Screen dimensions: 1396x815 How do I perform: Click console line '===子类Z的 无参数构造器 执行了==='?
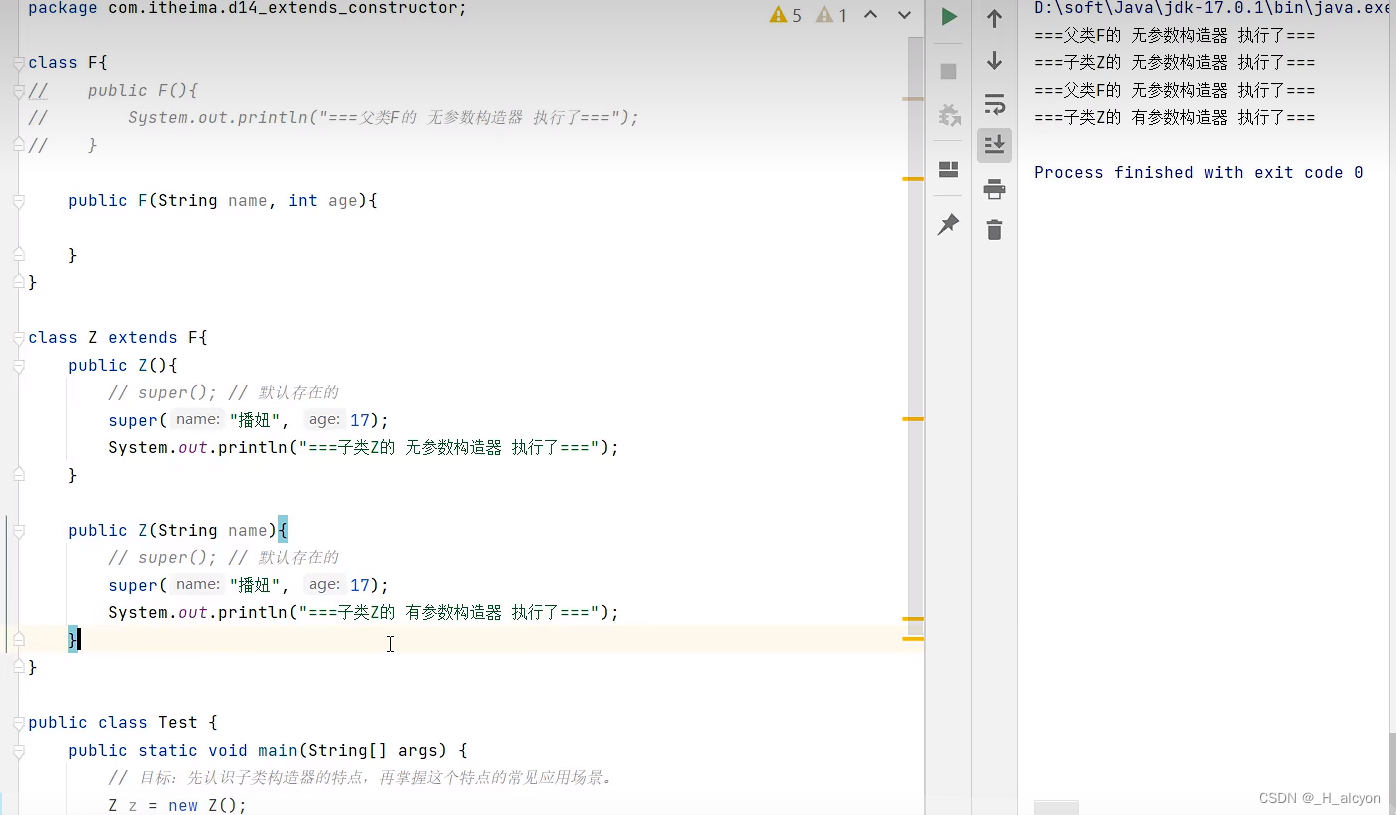click(x=1174, y=63)
